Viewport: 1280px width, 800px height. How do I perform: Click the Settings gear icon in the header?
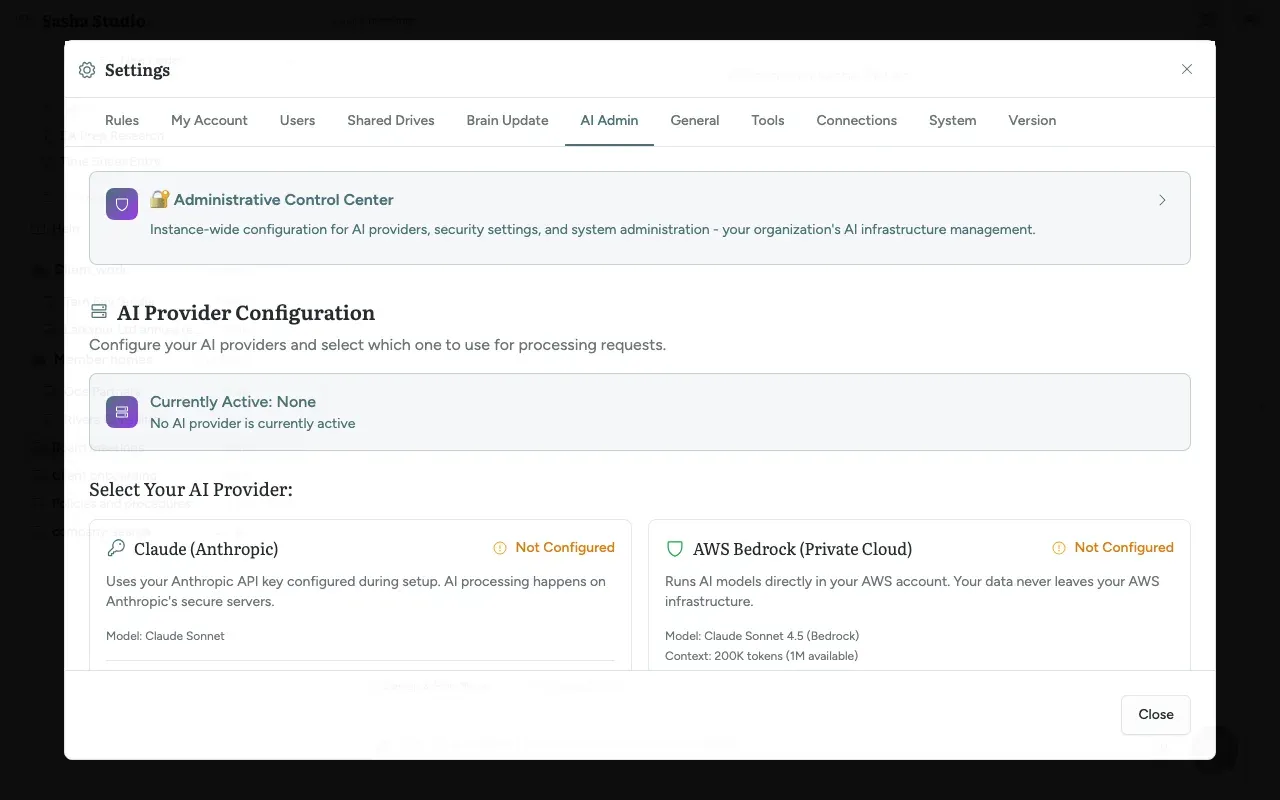[87, 70]
